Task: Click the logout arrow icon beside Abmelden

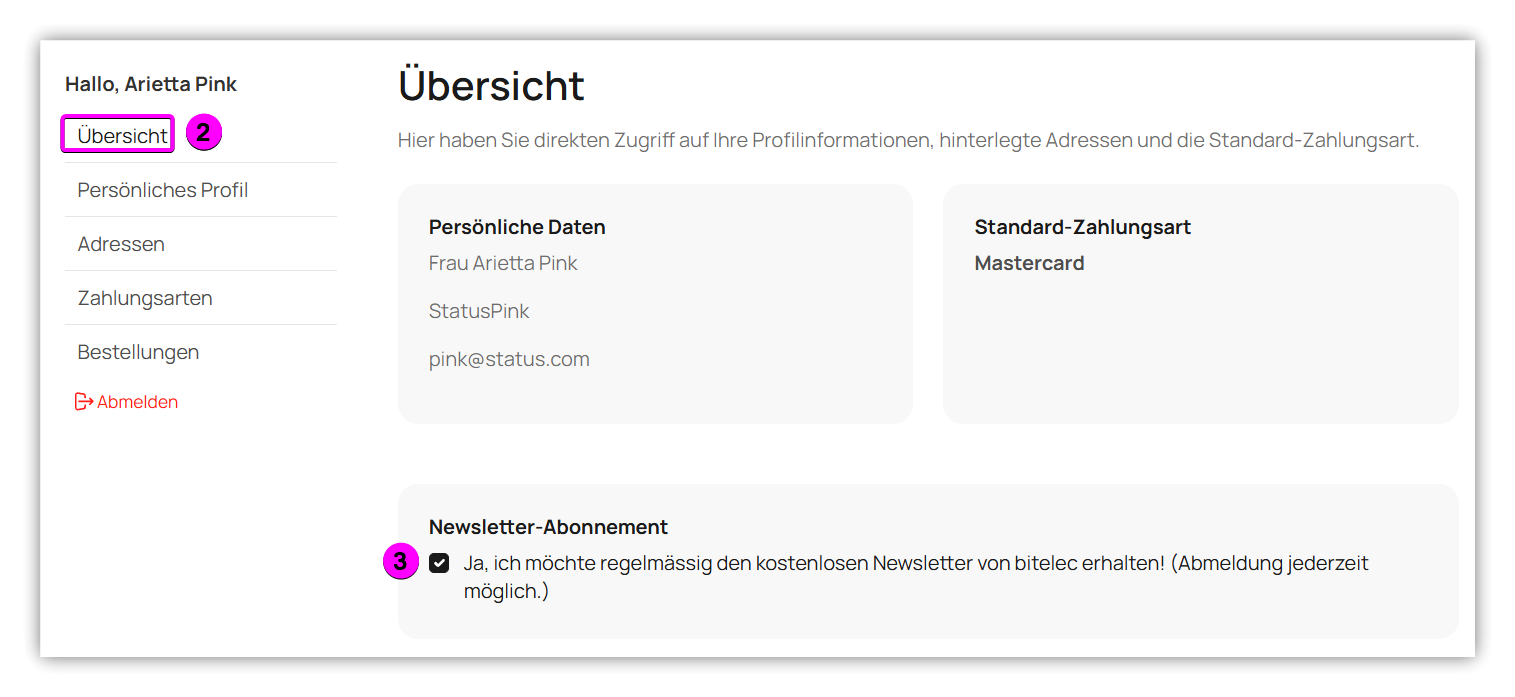Action: [84, 402]
